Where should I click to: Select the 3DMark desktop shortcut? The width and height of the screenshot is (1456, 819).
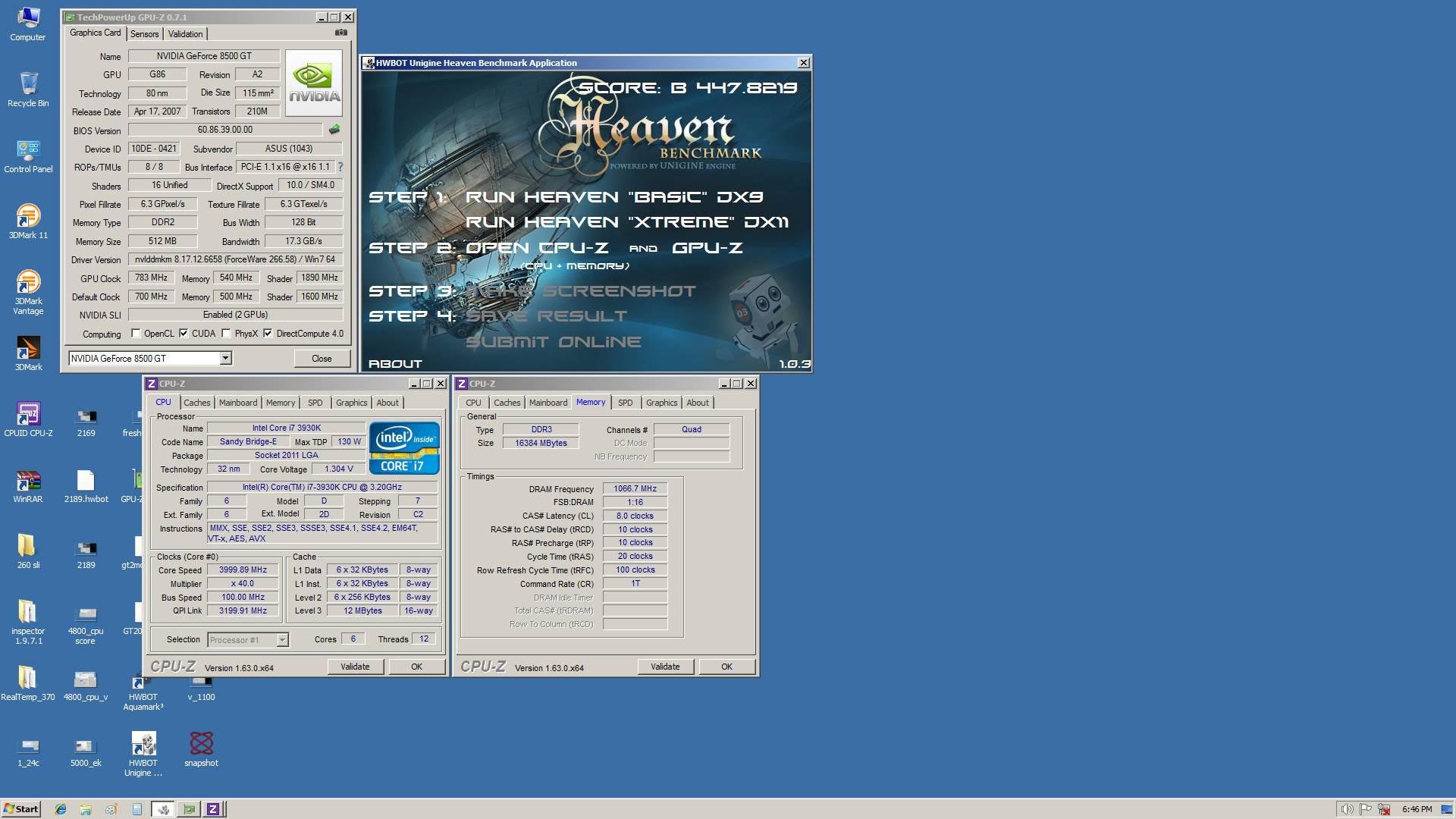(x=28, y=353)
